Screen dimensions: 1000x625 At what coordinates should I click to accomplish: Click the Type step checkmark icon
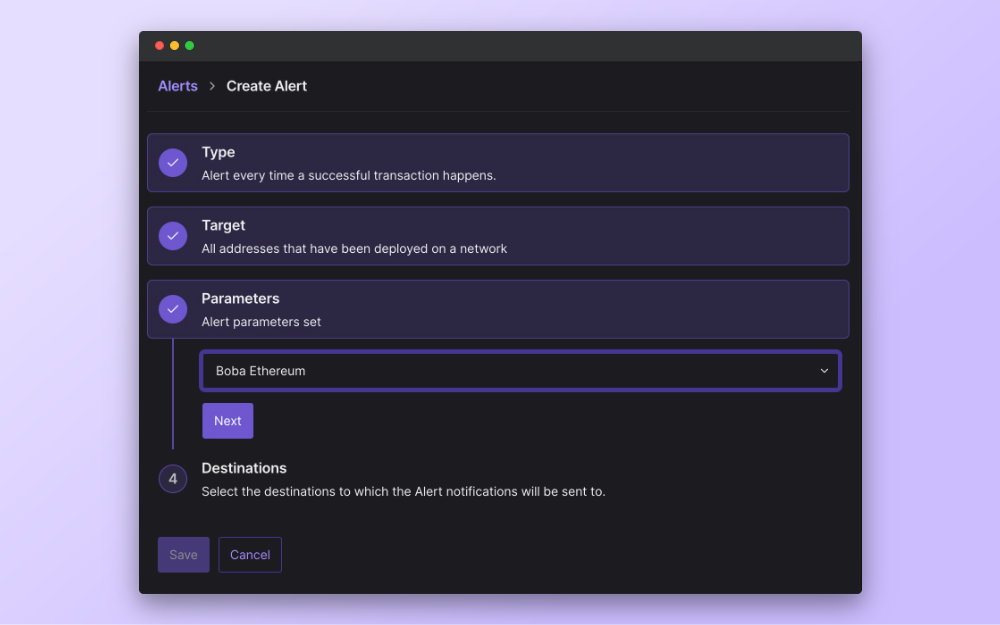coord(173,163)
